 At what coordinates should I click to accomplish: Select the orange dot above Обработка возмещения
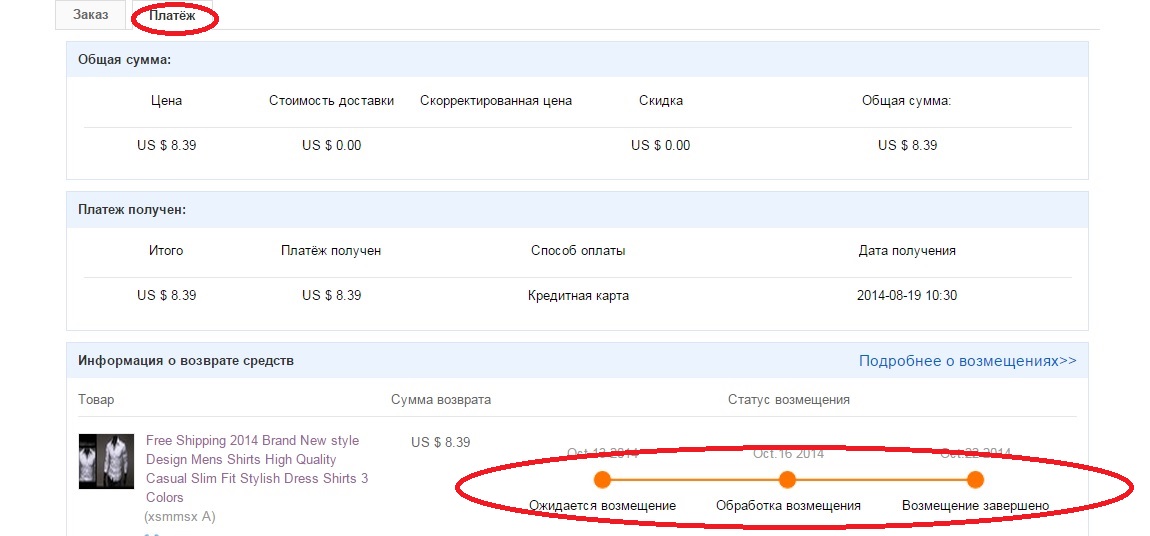click(x=787, y=479)
